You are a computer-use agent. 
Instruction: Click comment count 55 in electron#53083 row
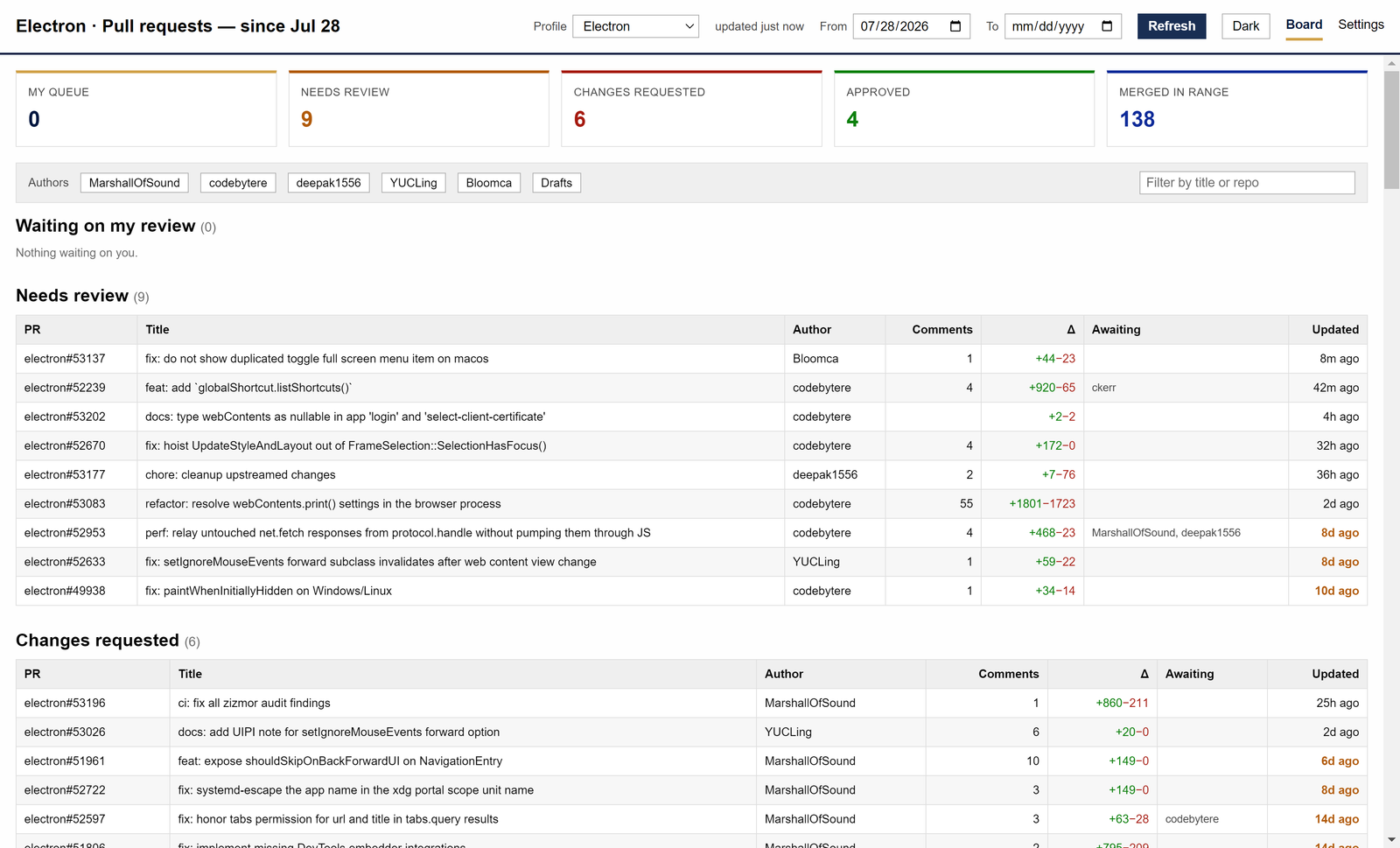click(966, 504)
